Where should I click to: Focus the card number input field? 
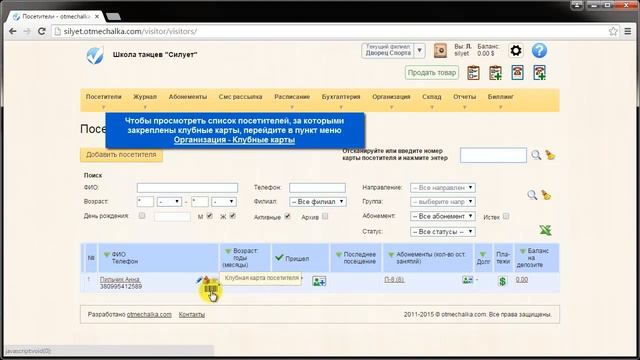click(x=493, y=155)
